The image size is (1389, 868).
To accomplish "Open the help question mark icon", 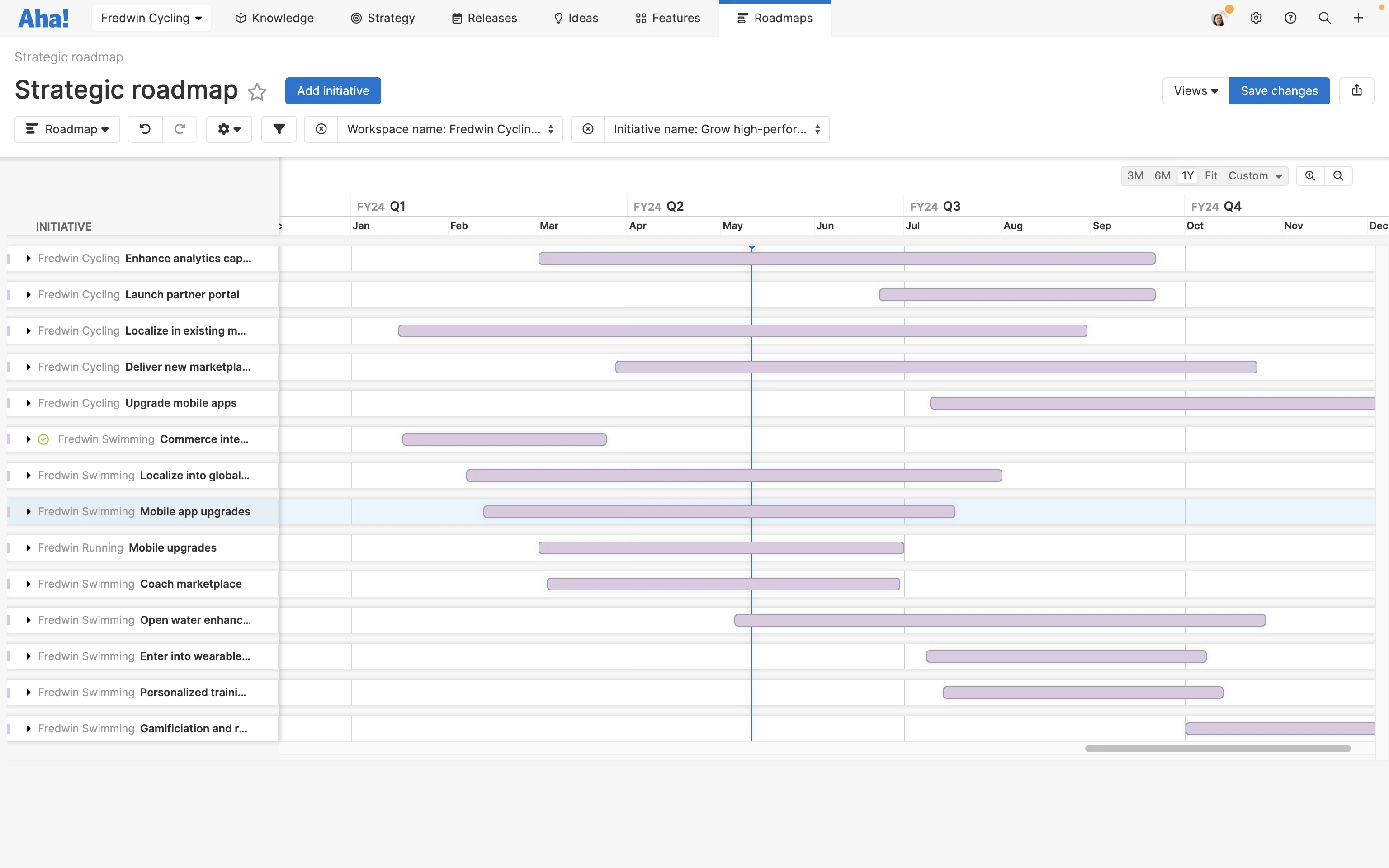I will pyautogui.click(x=1290, y=18).
